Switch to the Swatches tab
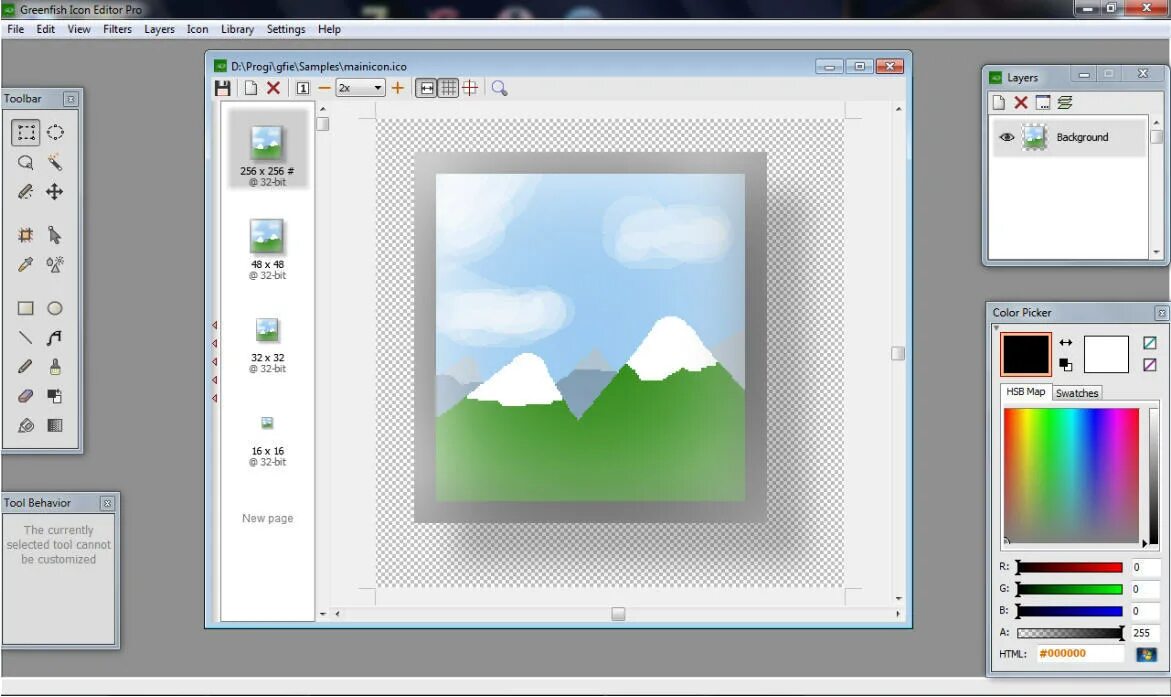The image size is (1171, 697). point(1077,392)
